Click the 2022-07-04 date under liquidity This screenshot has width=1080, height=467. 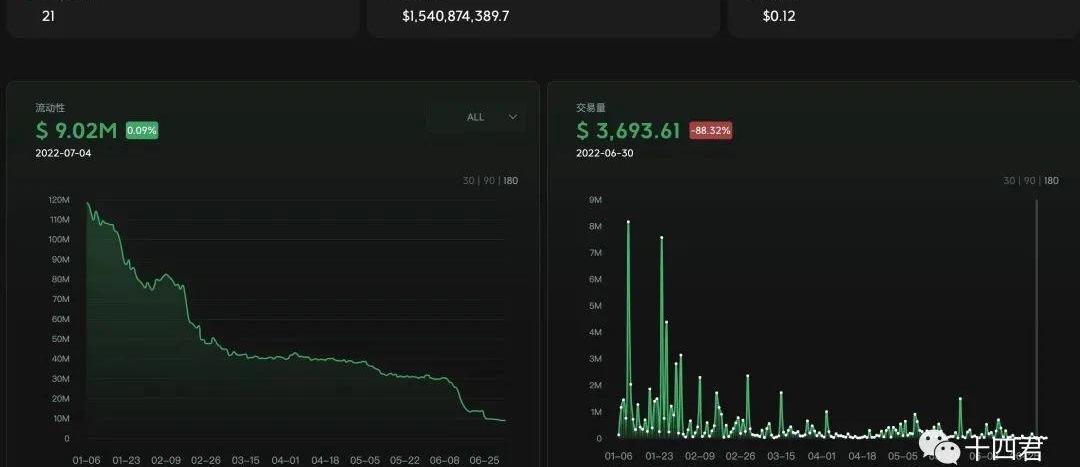point(64,152)
